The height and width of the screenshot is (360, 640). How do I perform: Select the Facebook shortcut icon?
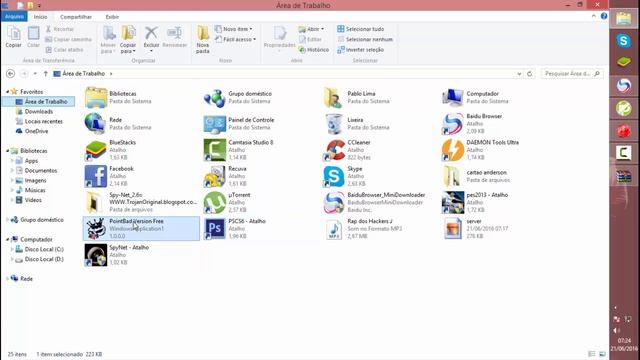(x=96, y=176)
